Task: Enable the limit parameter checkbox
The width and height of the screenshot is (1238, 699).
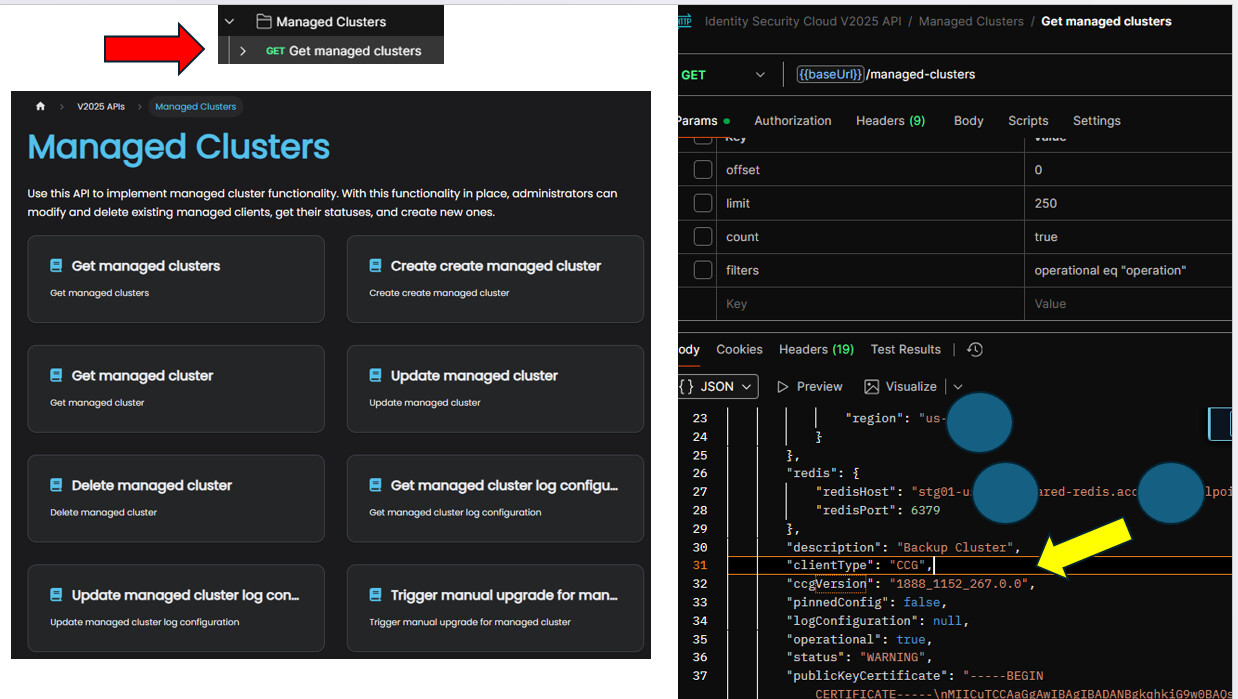Action: pos(703,203)
